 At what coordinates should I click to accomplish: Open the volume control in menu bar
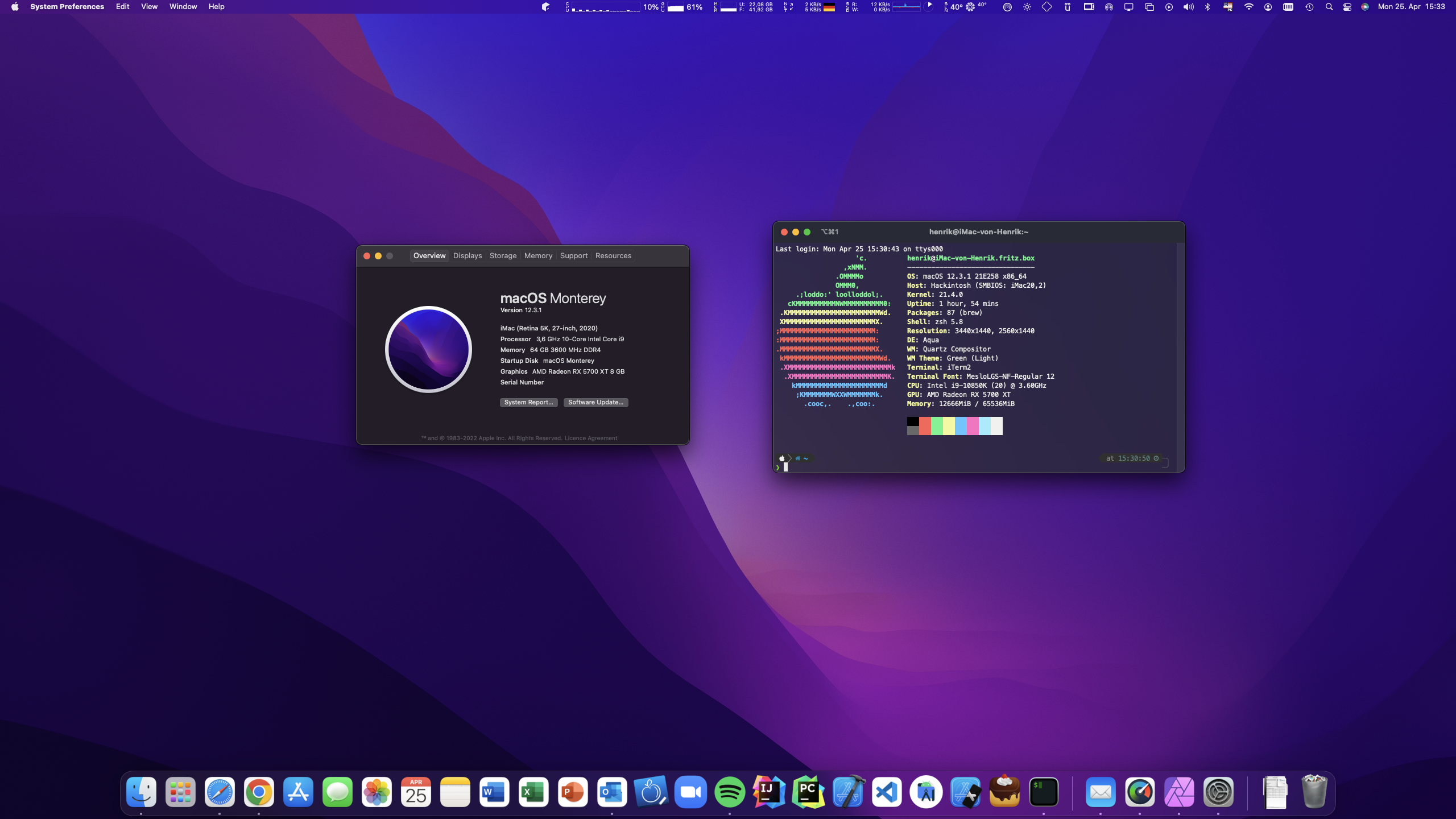pos(1188,7)
